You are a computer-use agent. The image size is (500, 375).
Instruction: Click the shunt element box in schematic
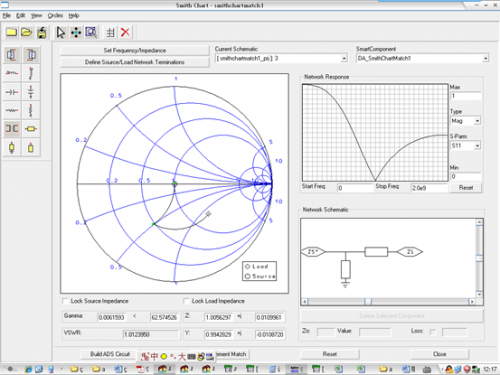(x=346, y=270)
